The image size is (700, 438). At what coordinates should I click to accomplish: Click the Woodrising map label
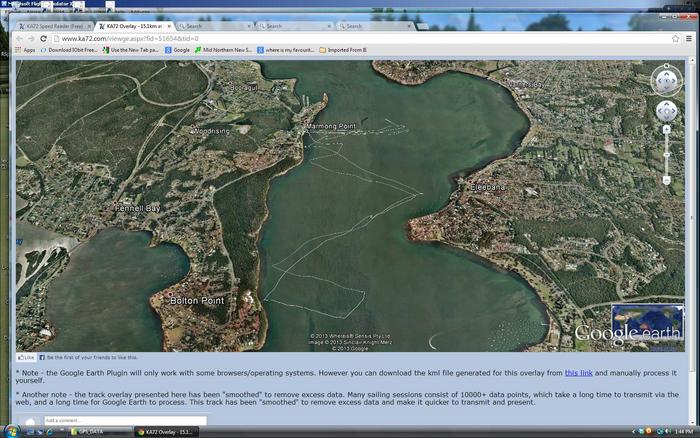click(x=211, y=131)
